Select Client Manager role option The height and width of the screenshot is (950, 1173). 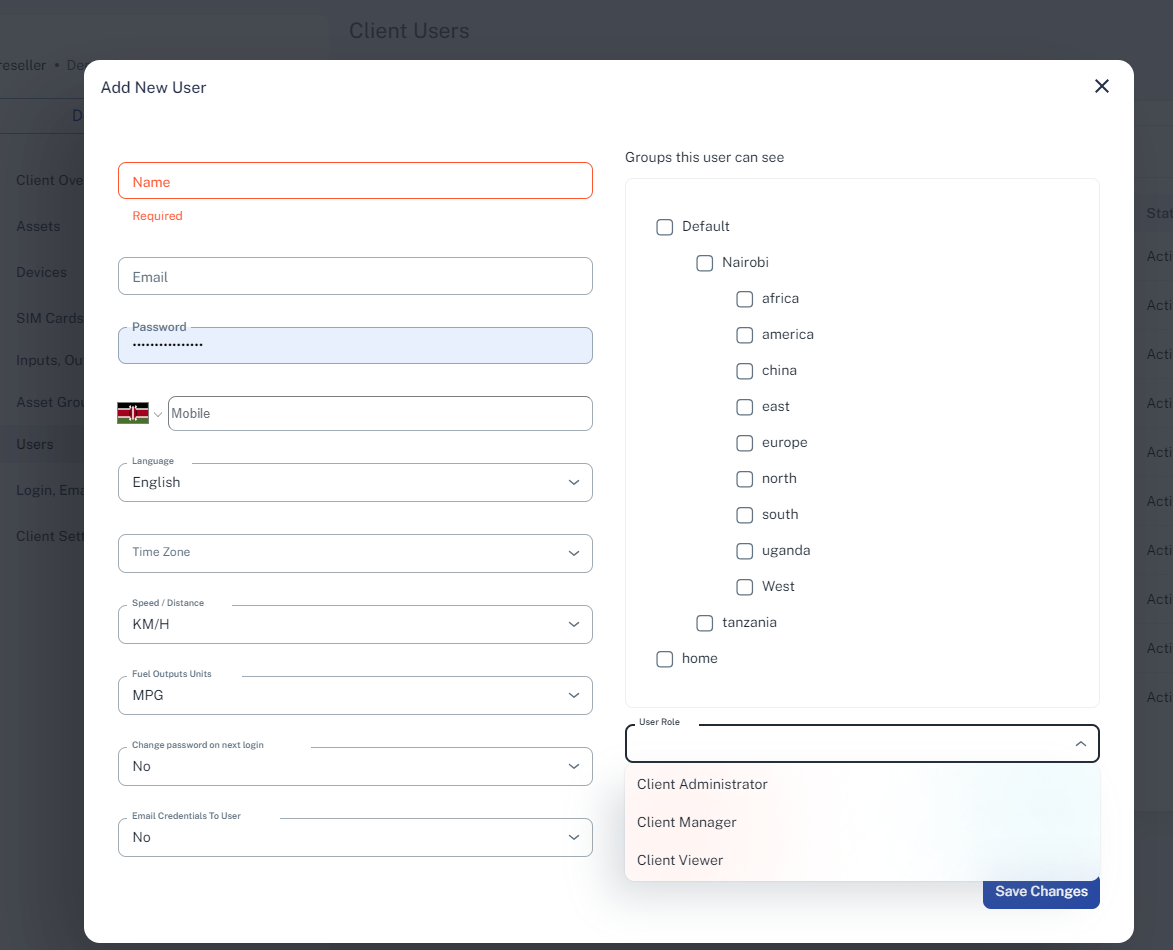click(862, 822)
